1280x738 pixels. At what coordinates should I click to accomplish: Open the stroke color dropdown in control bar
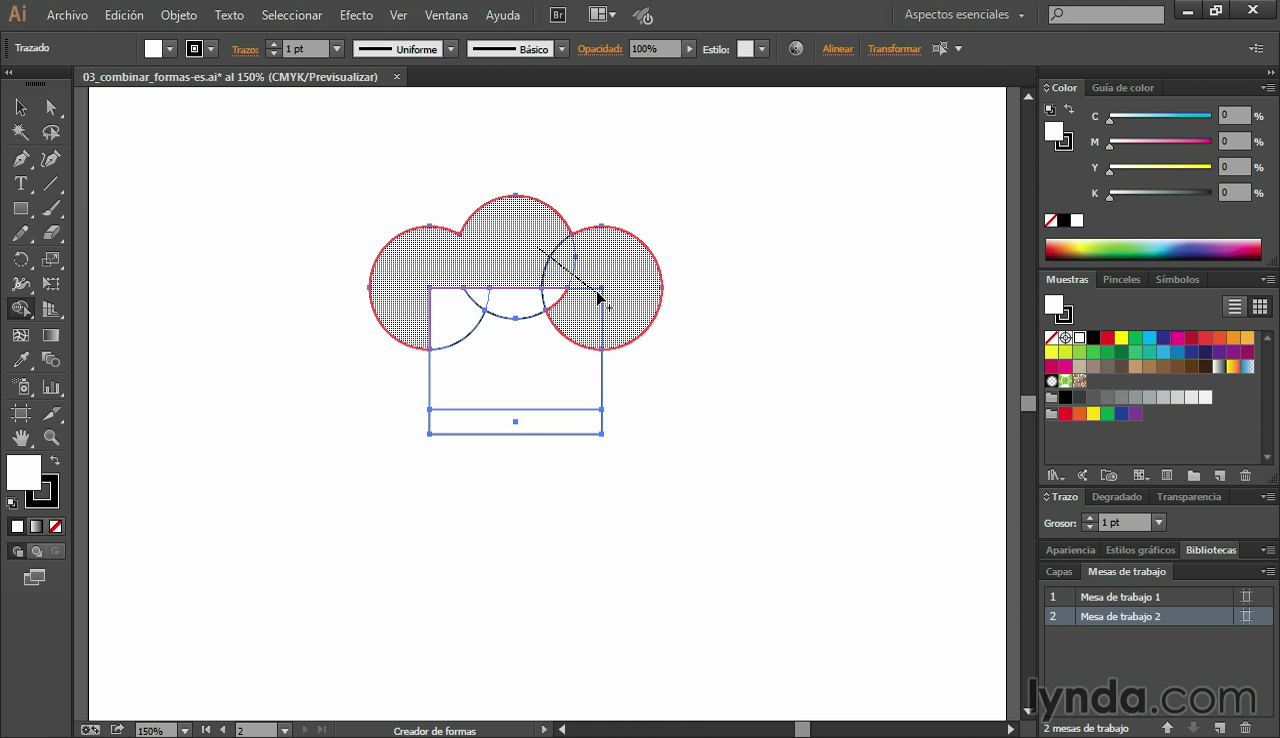coord(211,49)
